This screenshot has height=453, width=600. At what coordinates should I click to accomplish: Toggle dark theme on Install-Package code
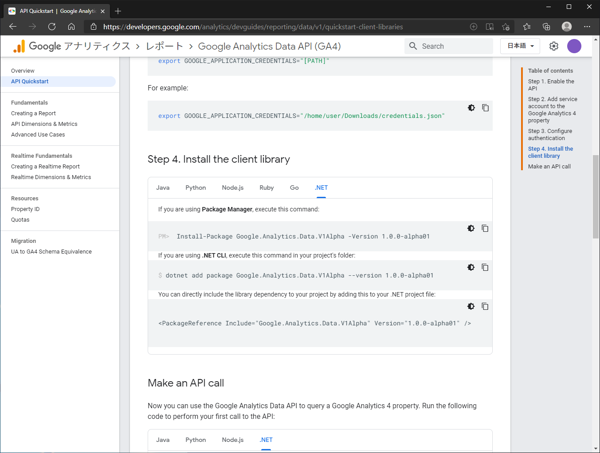tap(471, 228)
